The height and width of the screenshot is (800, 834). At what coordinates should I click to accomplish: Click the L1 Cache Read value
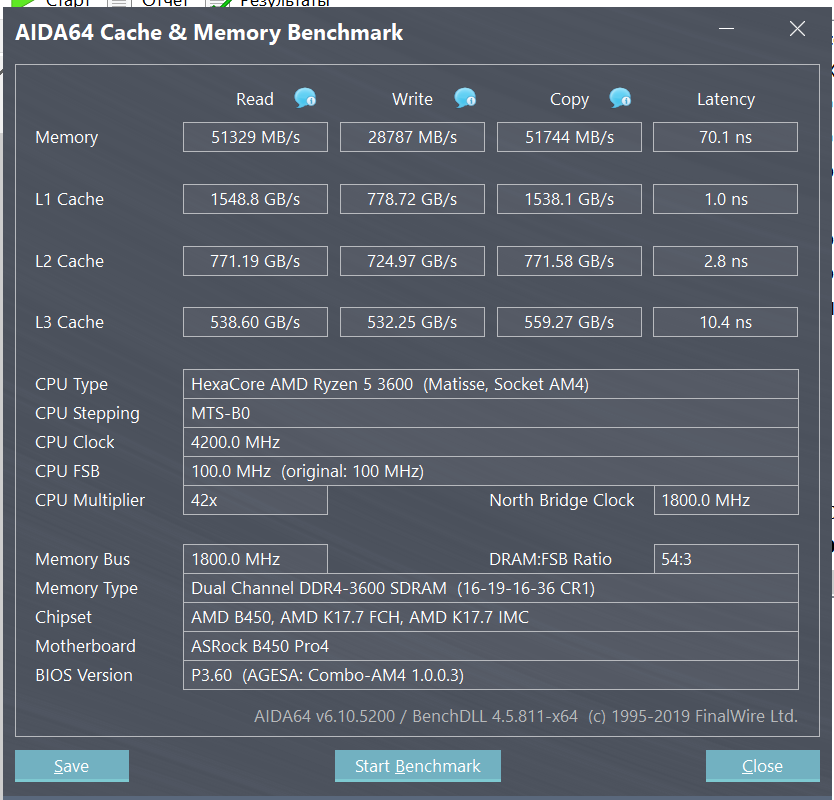pos(255,199)
